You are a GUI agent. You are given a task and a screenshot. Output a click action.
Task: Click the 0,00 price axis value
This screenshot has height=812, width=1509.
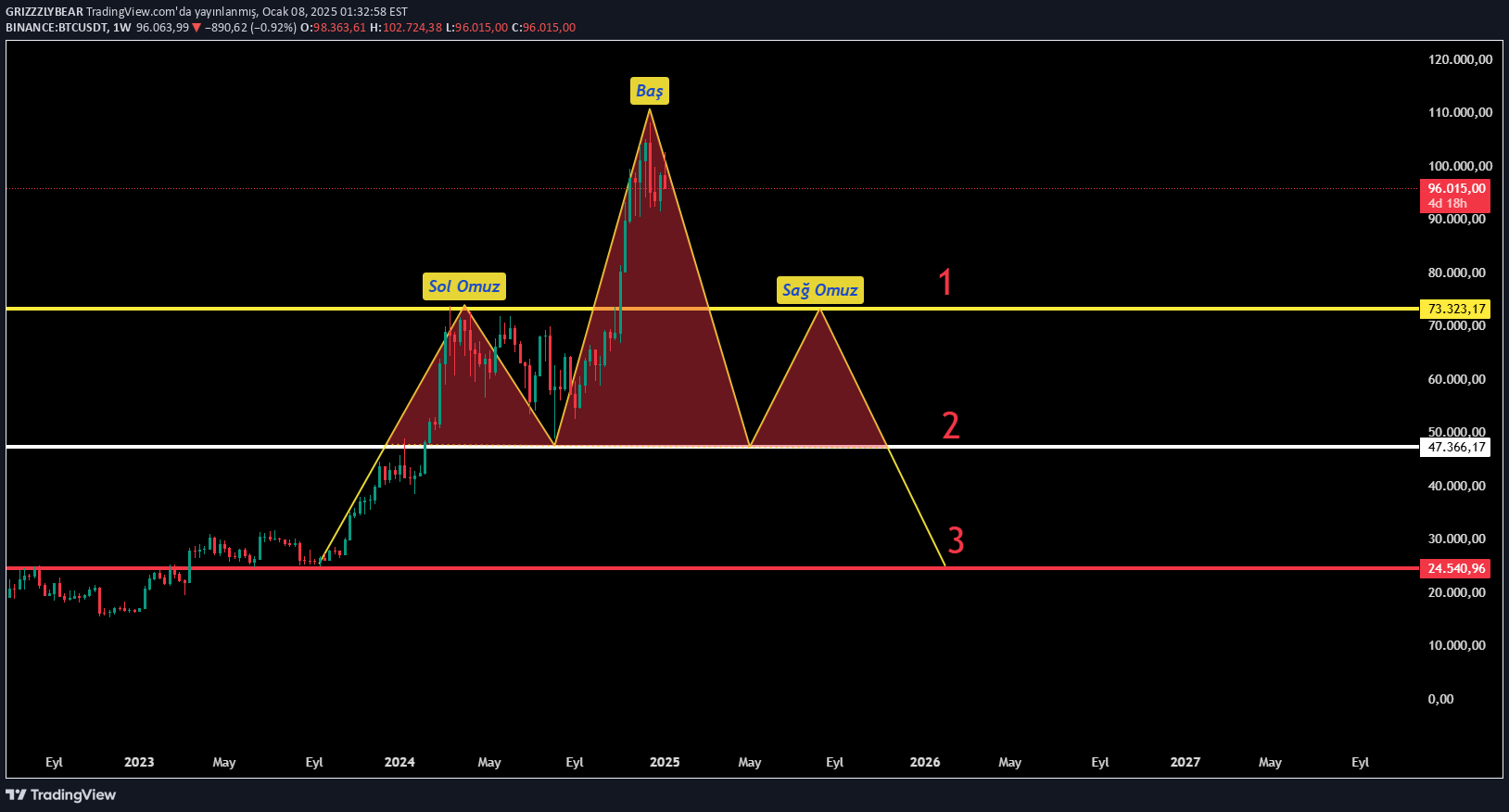pos(1441,699)
